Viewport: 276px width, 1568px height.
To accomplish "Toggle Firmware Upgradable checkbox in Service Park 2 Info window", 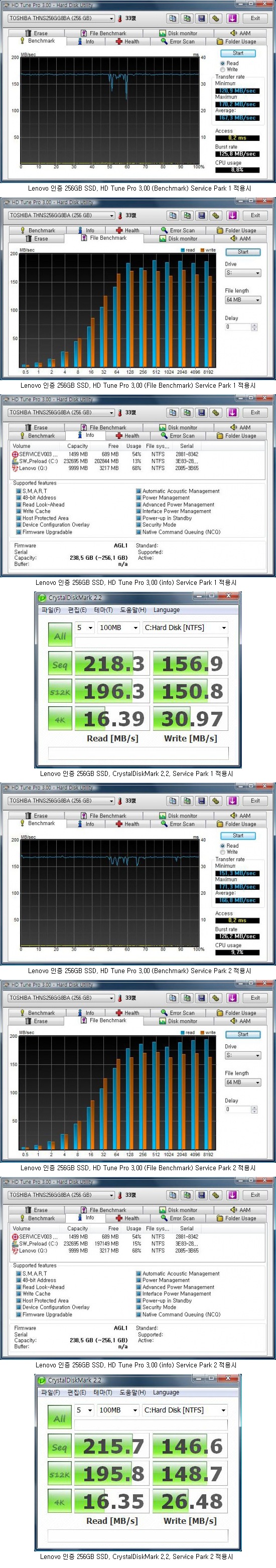I will (18, 1315).
